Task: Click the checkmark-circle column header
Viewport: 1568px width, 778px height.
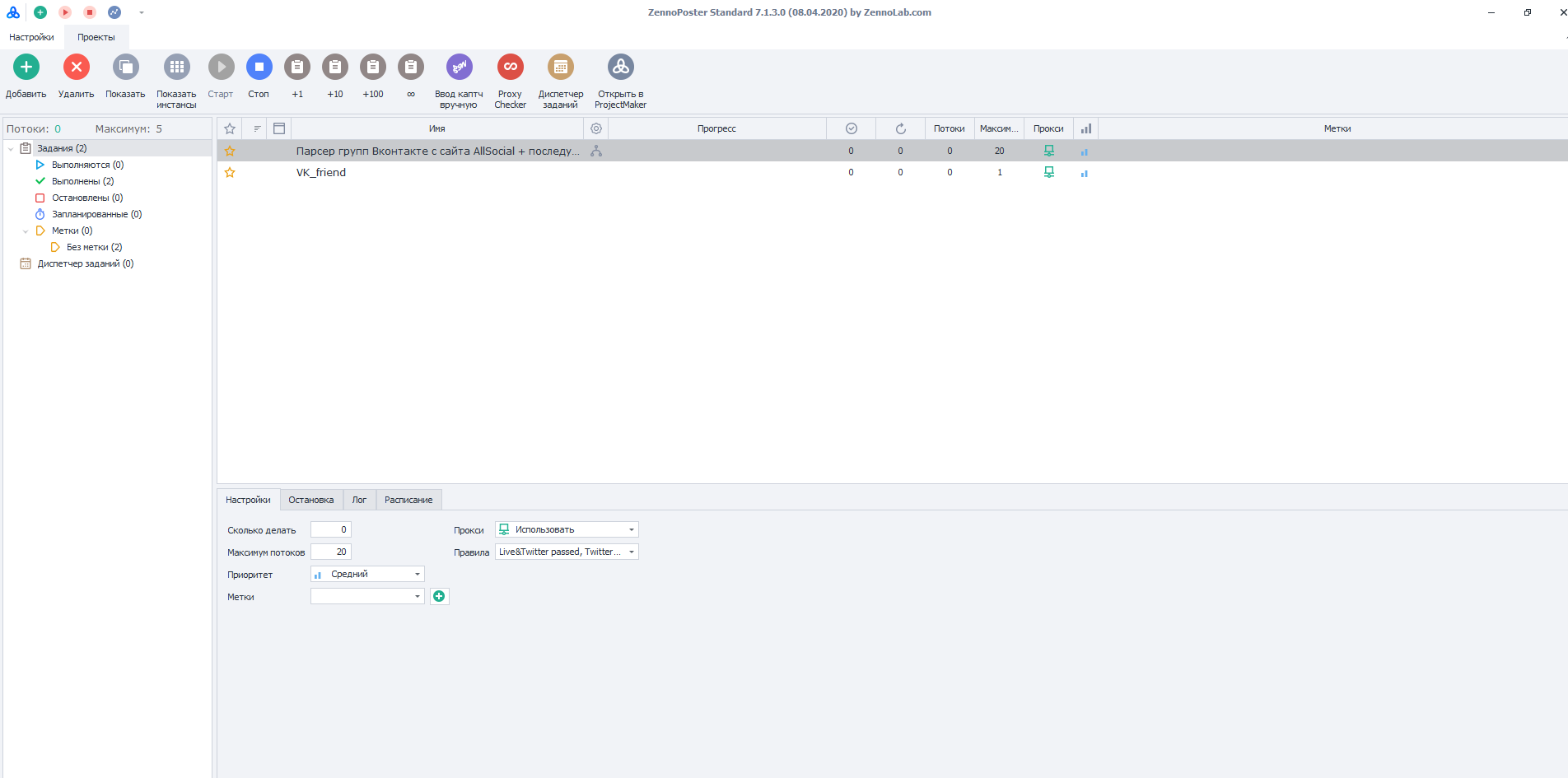Action: (852, 128)
